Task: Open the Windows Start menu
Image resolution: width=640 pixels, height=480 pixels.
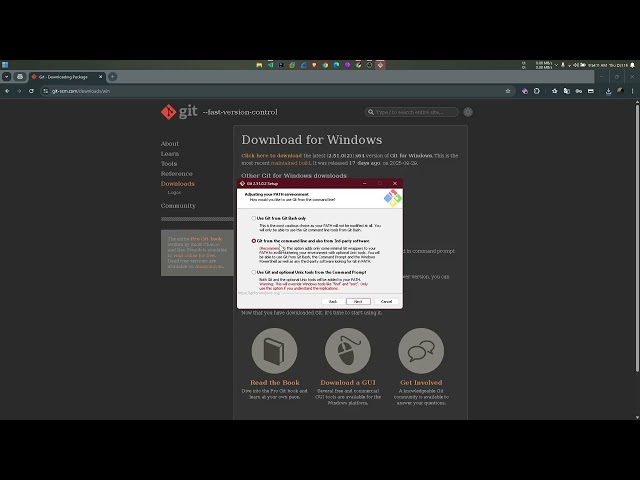Action: 5,65
